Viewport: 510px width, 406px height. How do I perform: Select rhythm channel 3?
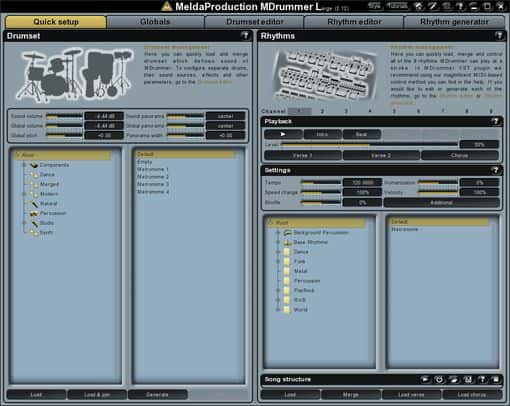pos(346,111)
